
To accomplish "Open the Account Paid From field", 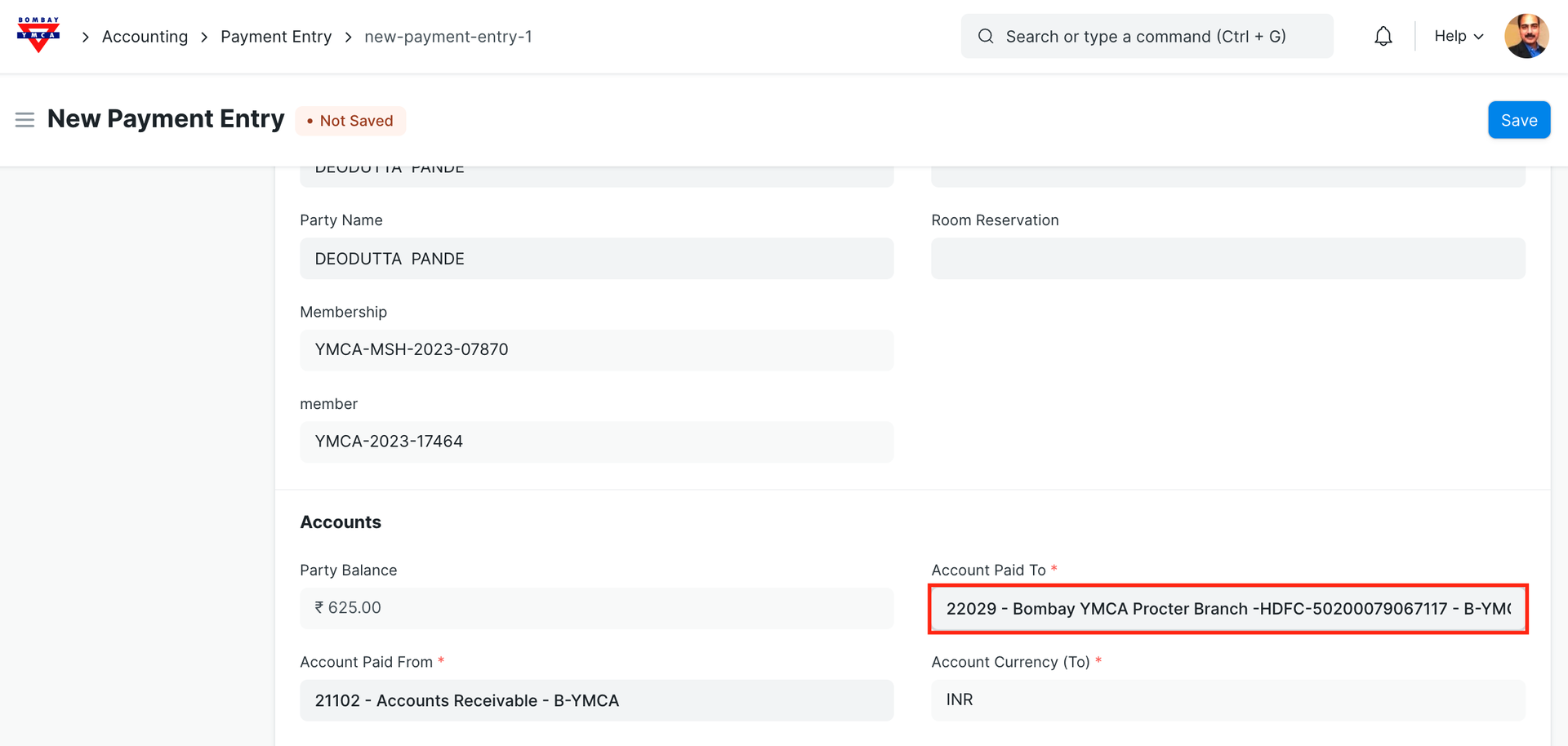I will [x=596, y=700].
